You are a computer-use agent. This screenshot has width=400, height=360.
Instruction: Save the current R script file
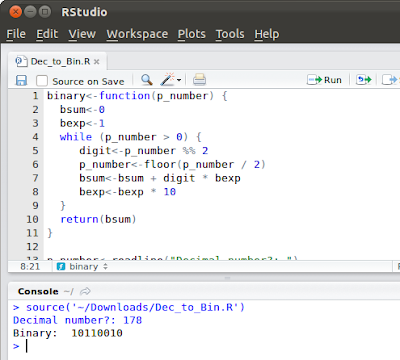21,80
